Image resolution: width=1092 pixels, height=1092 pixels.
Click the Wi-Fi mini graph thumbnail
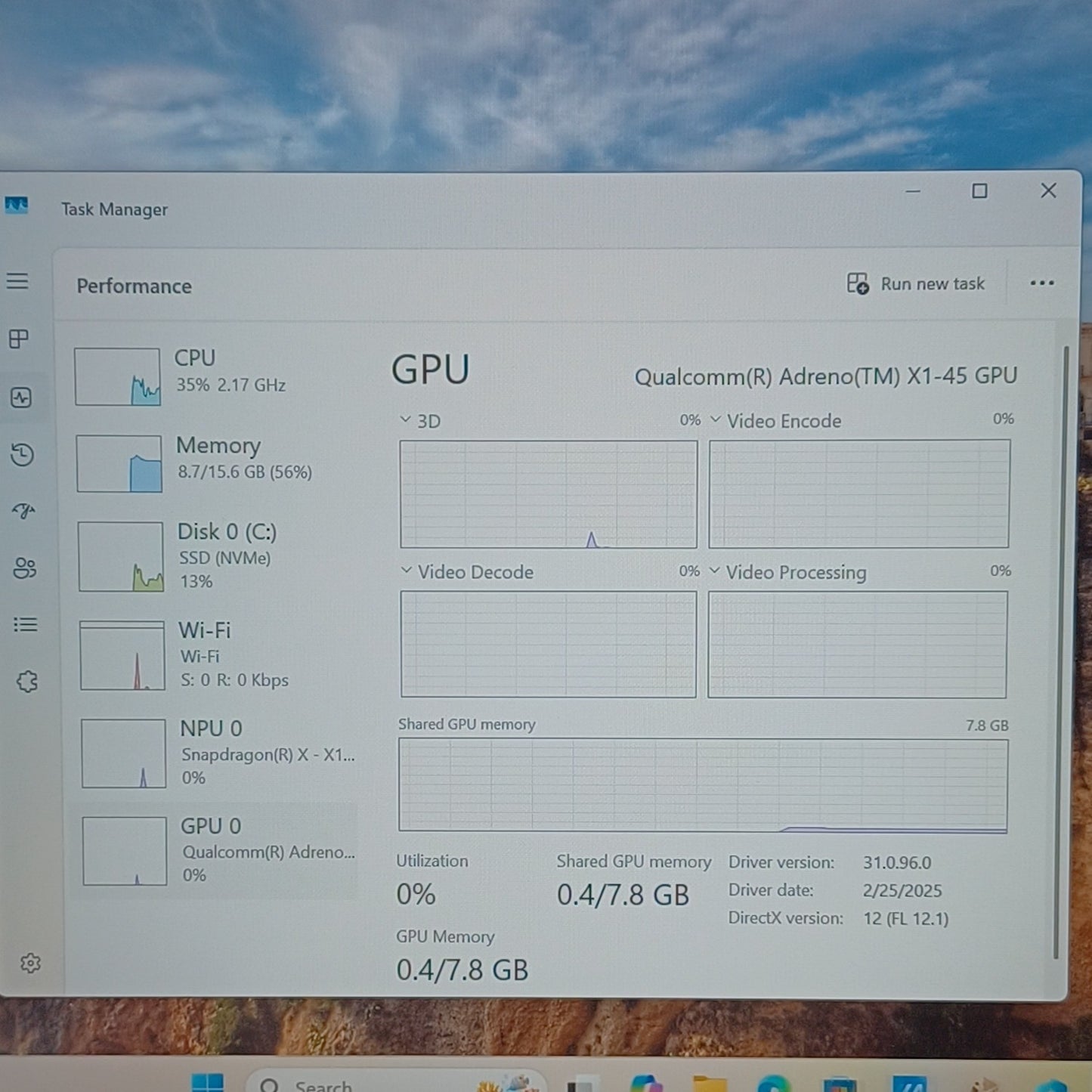pyautogui.click(x=122, y=655)
